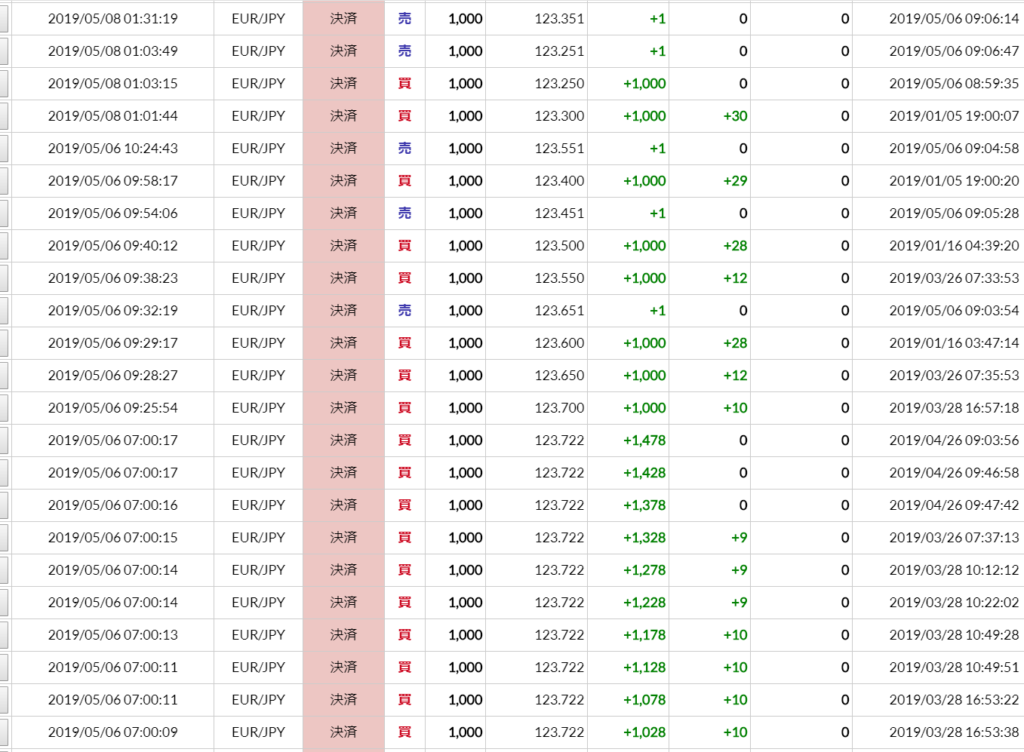This screenshot has width=1024, height=752.
Task: Click the price 123.251
Action: (x=559, y=51)
